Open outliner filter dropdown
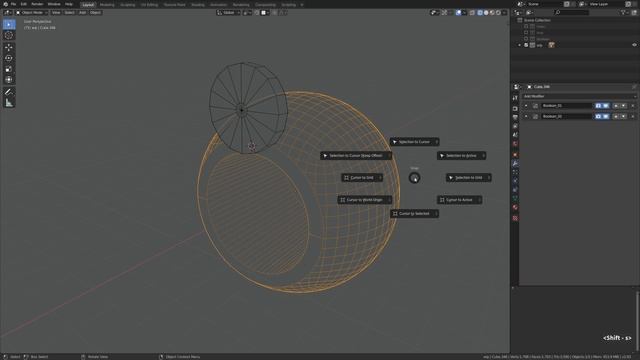 click(624, 13)
